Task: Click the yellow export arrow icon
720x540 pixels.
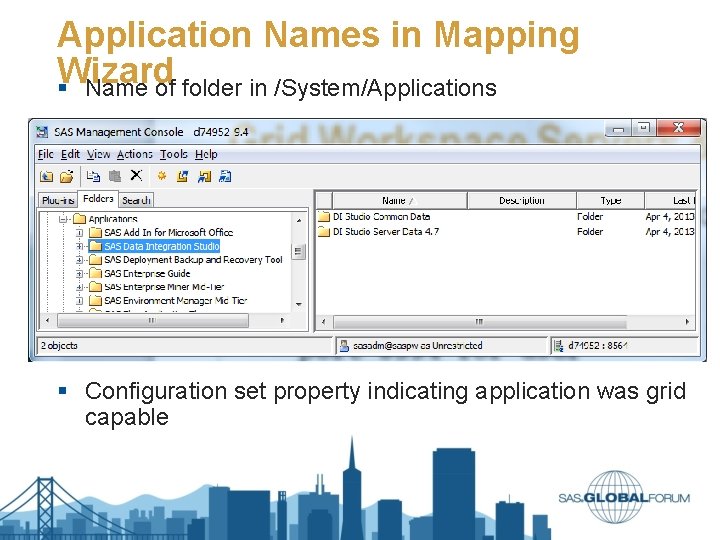Action: tap(183, 176)
